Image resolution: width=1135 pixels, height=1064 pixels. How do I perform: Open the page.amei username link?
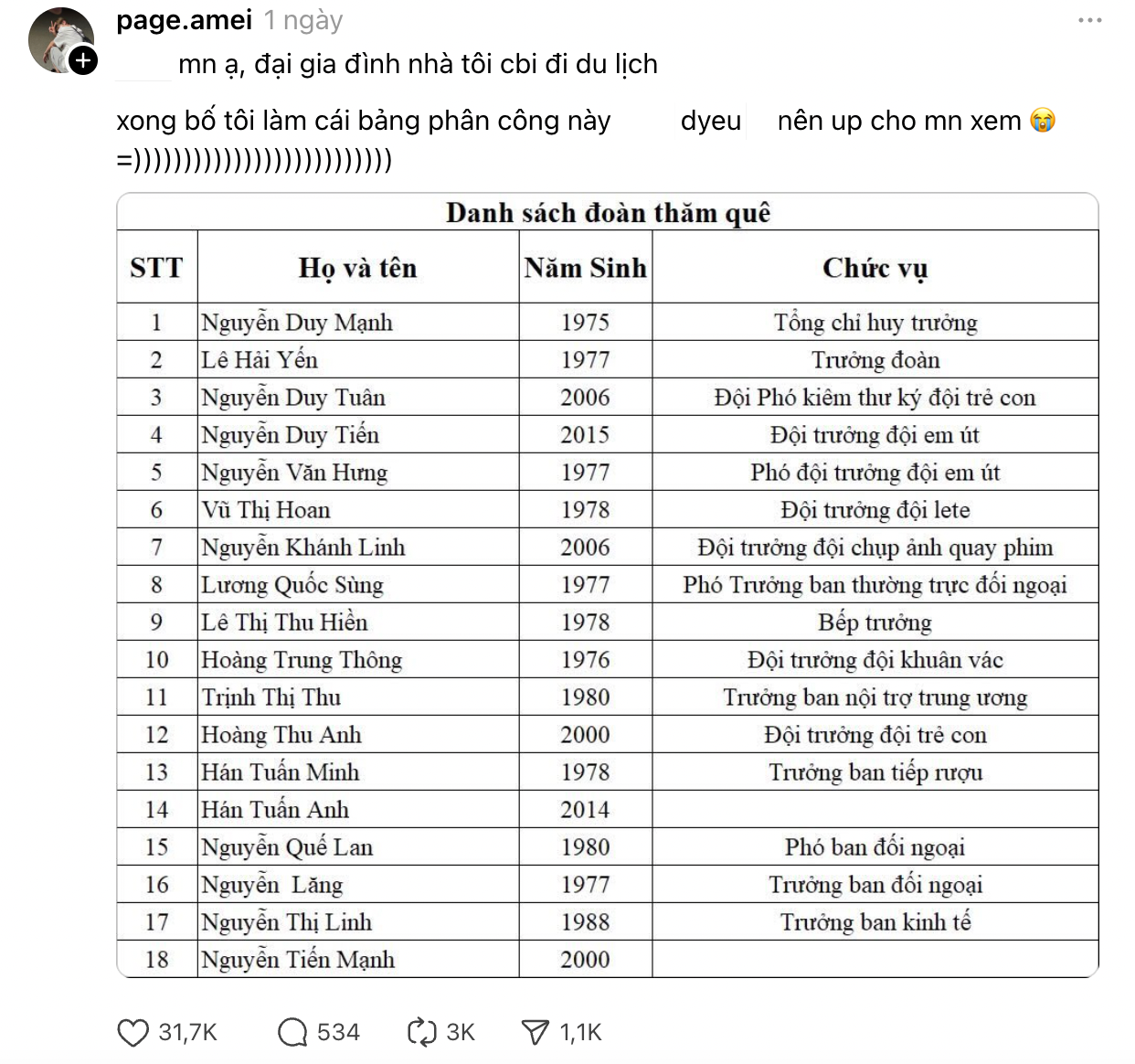click(184, 20)
